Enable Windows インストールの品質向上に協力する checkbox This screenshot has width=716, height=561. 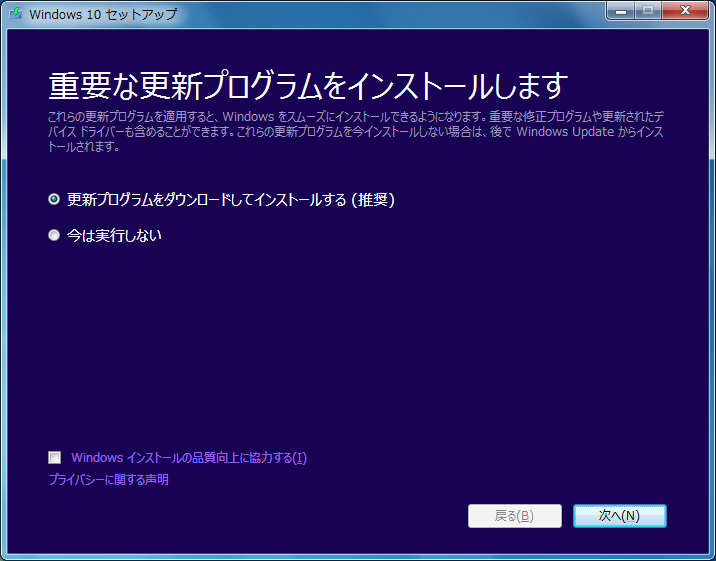54,457
